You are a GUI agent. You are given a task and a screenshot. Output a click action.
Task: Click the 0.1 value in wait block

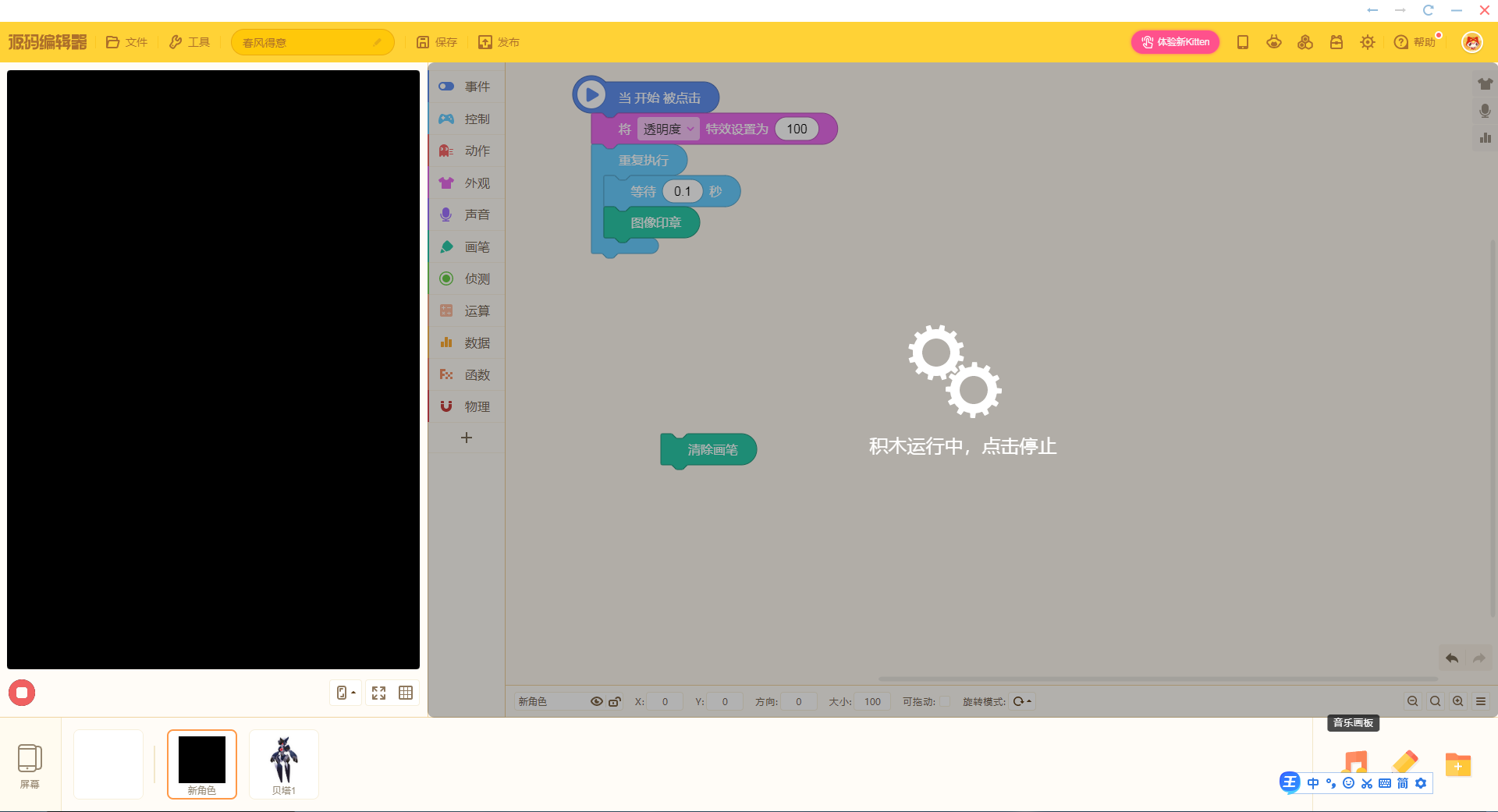click(x=683, y=191)
